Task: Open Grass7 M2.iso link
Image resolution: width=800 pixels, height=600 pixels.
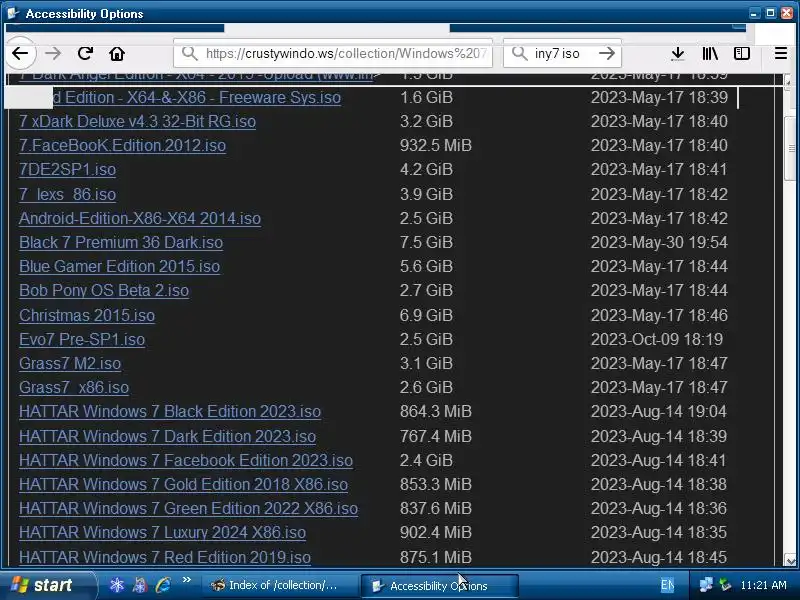Action: pyautogui.click(x=70, y=363)
